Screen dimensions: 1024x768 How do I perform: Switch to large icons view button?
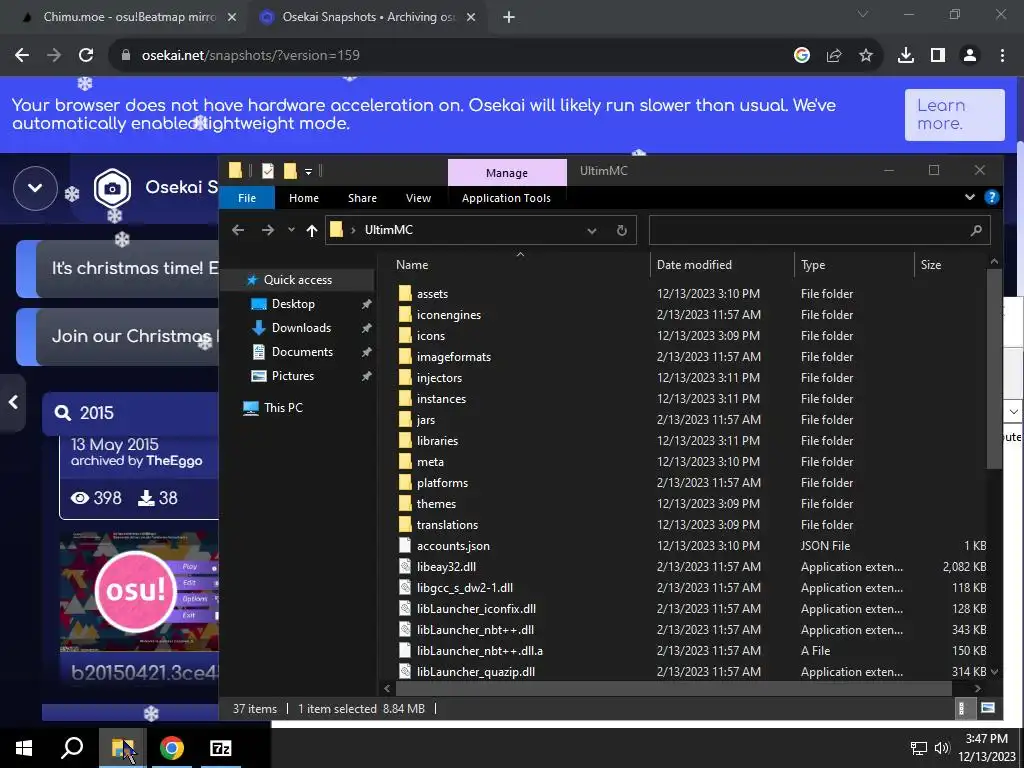988,708
